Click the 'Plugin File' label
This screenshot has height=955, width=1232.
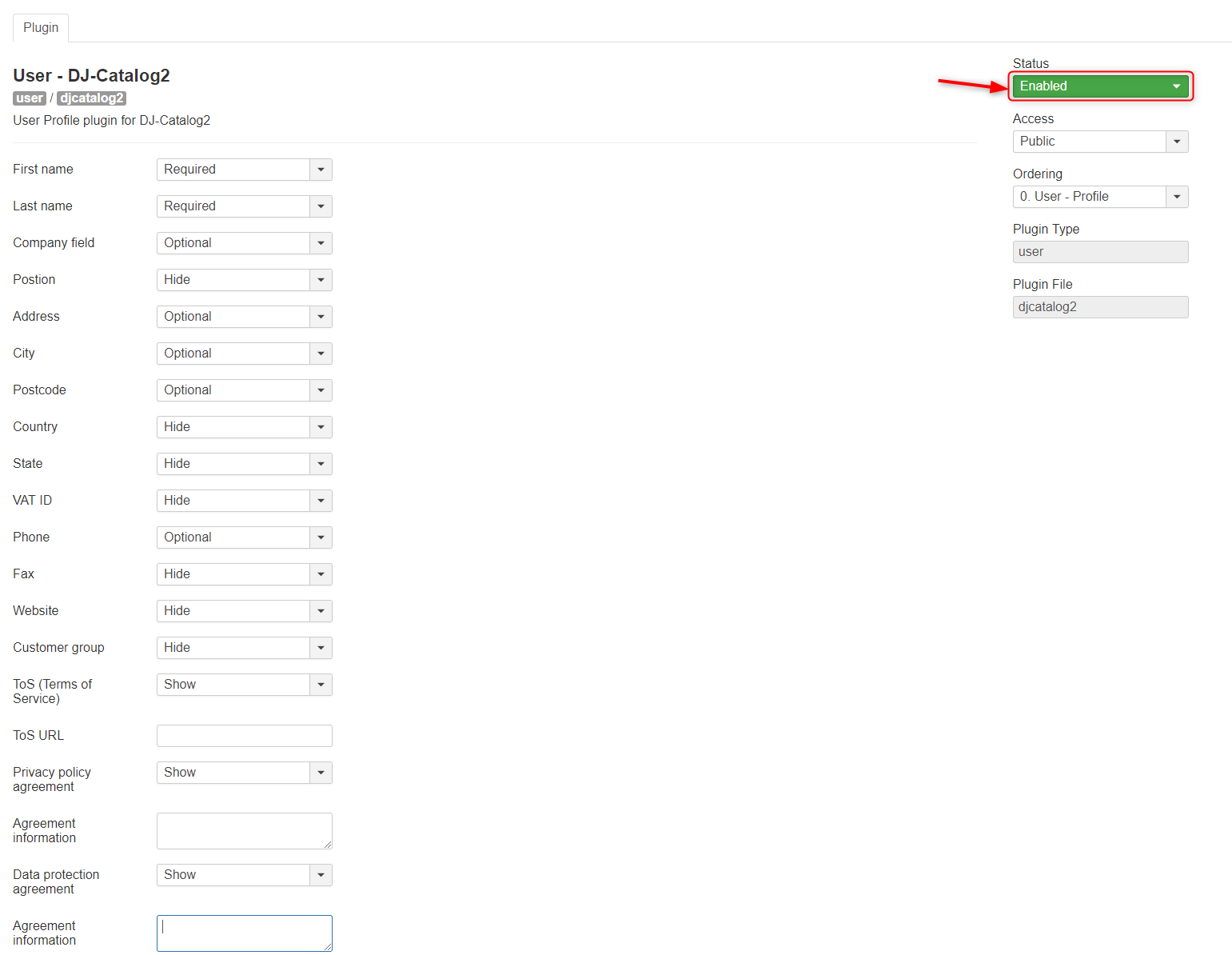click(x=1043, y=285)
